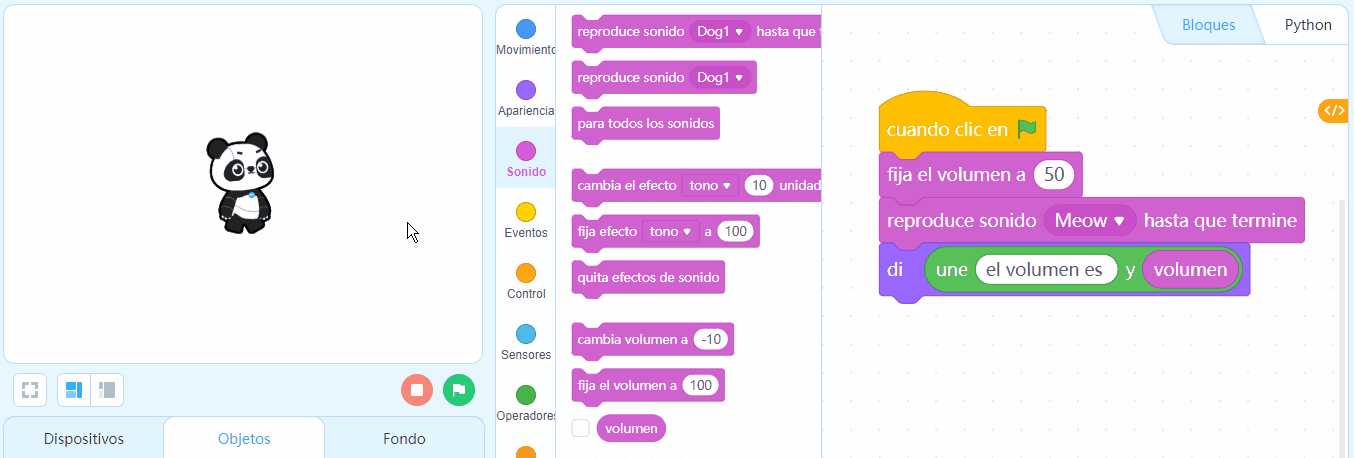Image resolution: width=1354 pixels, height=458 pixels.
Task: Select the Eventos block category
Action: (525, 221)
